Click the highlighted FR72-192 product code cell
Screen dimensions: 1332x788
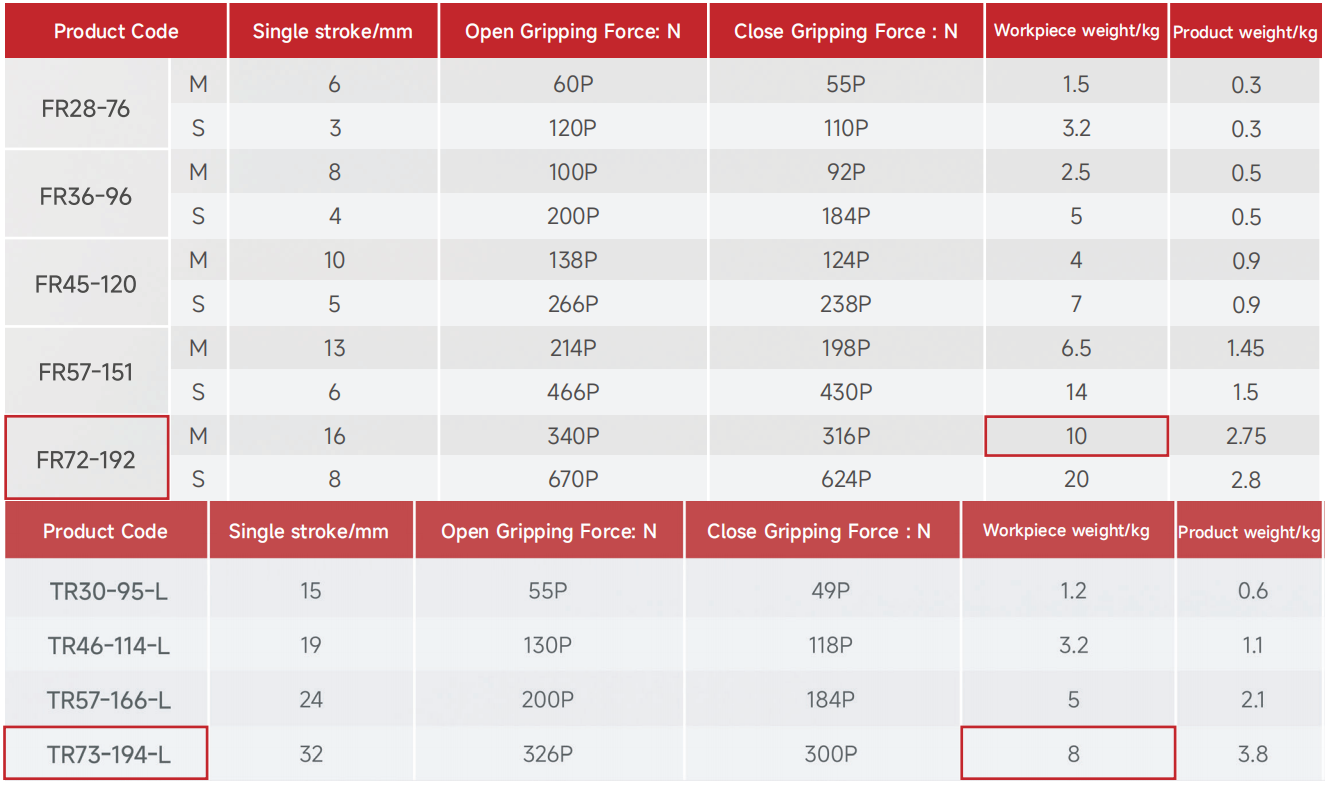(86, 460)
